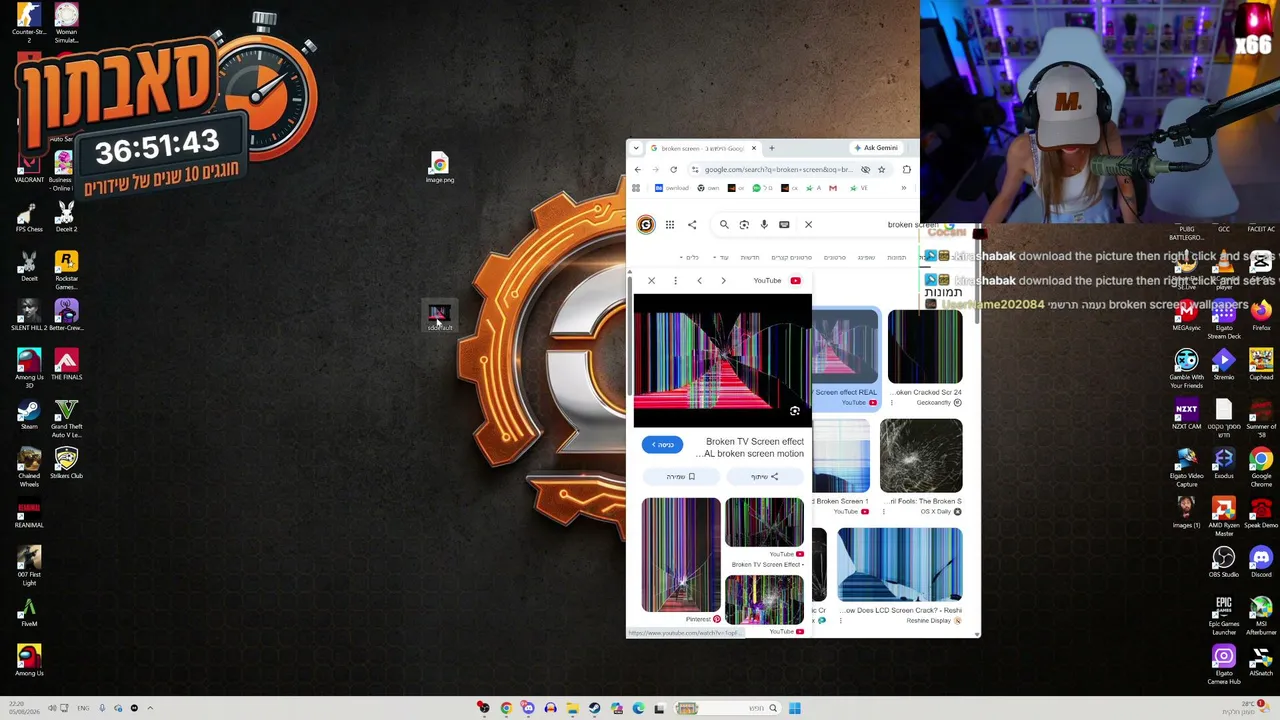Viewport: 1280px width, 720px height.
Task: Open the Cuphead desktop shortcut
Action: 1261,364
